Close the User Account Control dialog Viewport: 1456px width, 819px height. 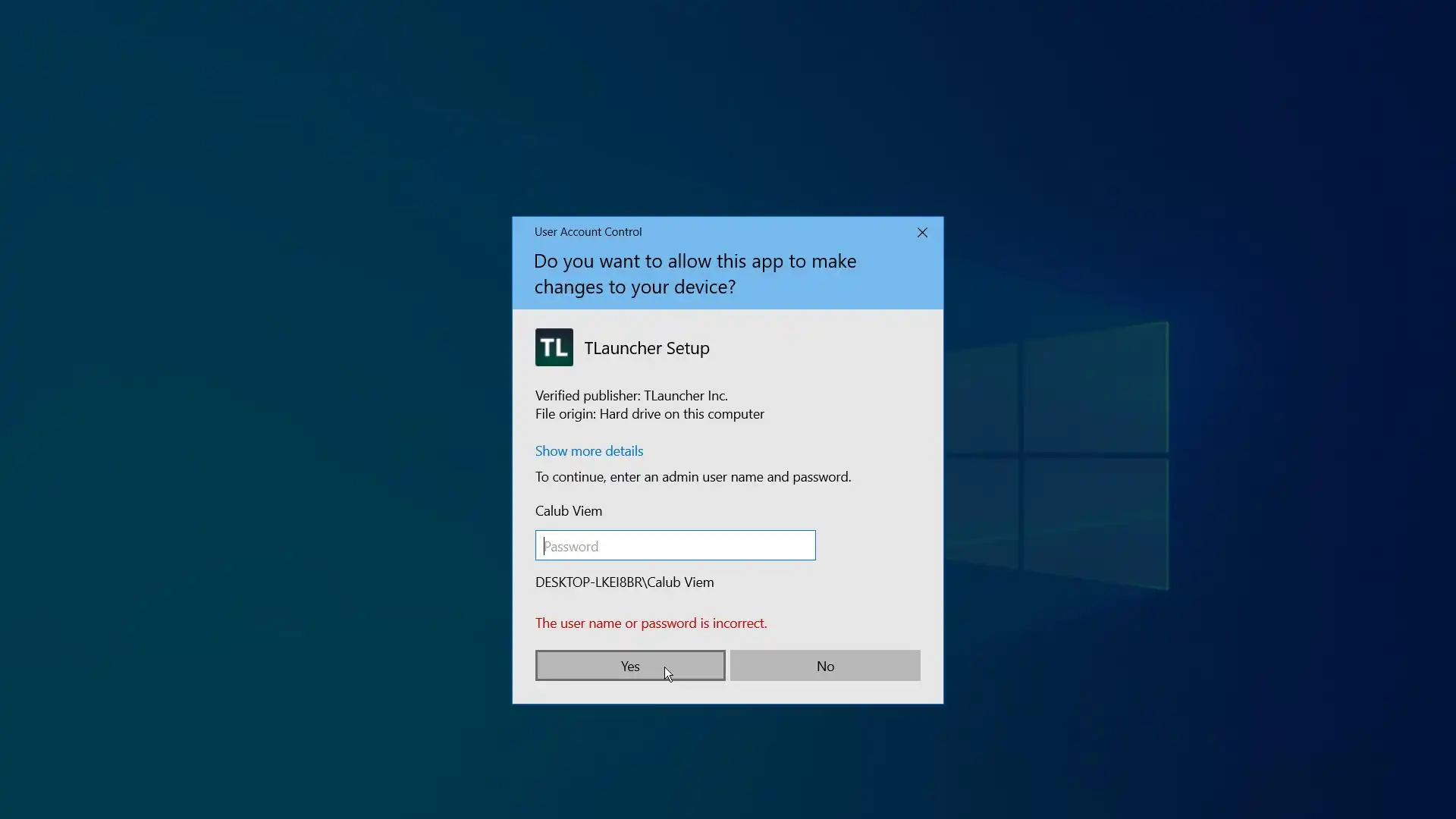pos(922,233)
